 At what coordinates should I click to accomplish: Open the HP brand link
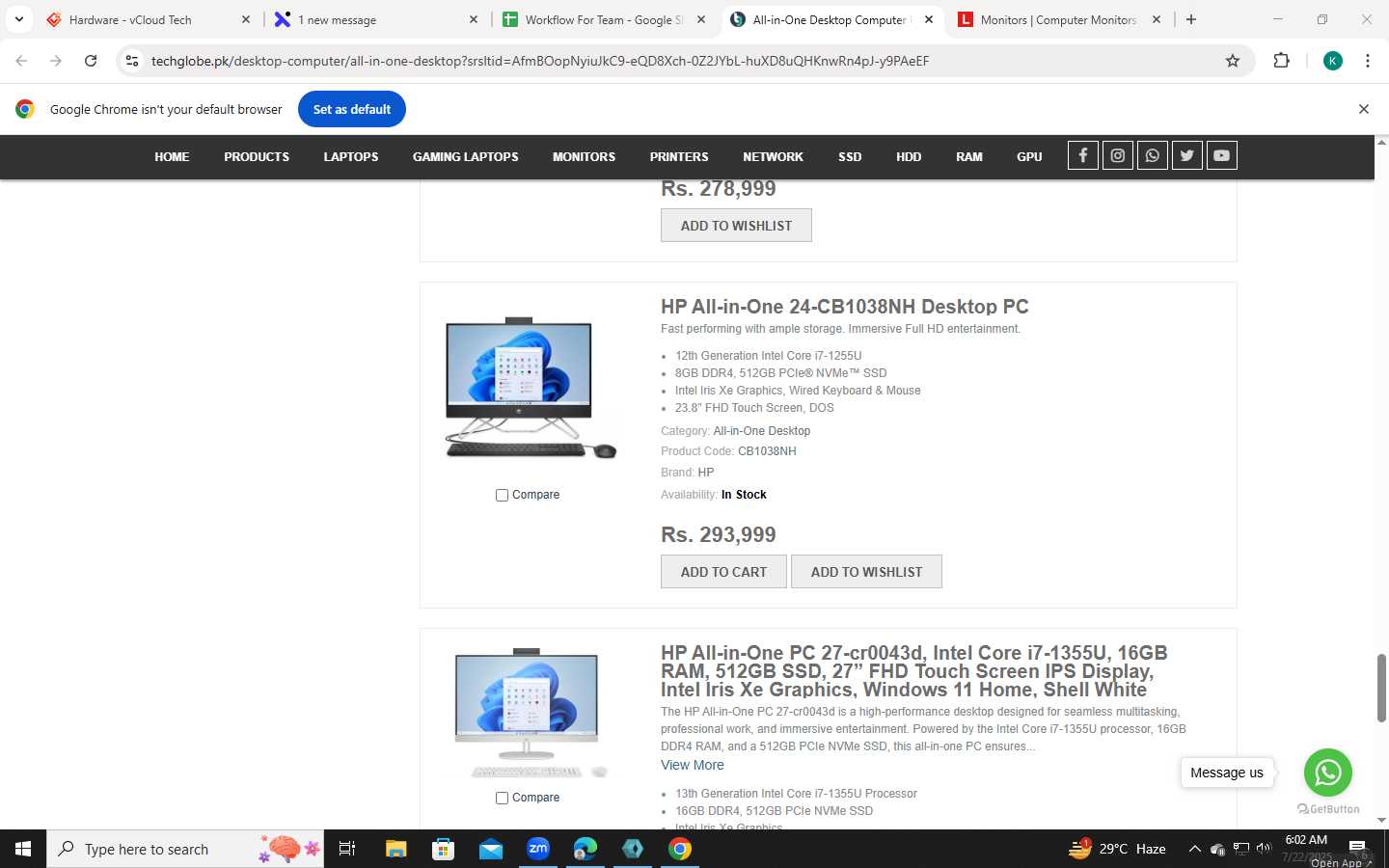pos(706,473)
